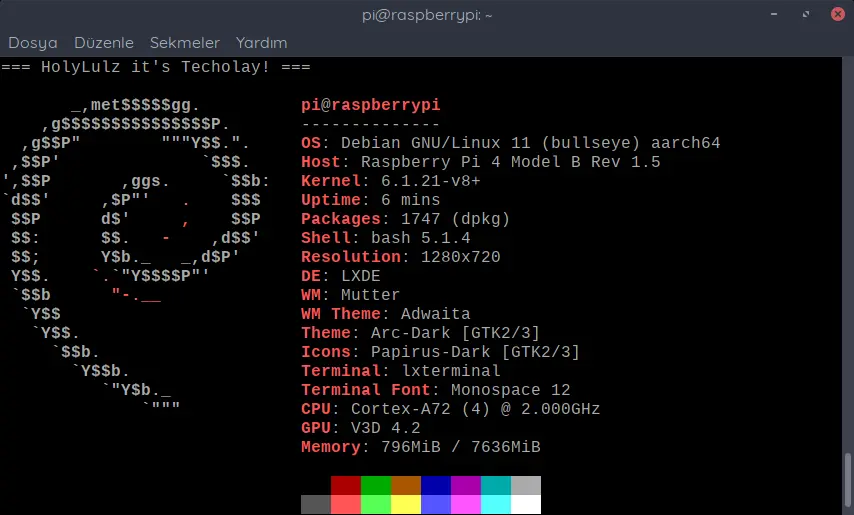Click the Memory line 796MiB / 7636MiB
854x515 pixels.
(x=420, y=447)
